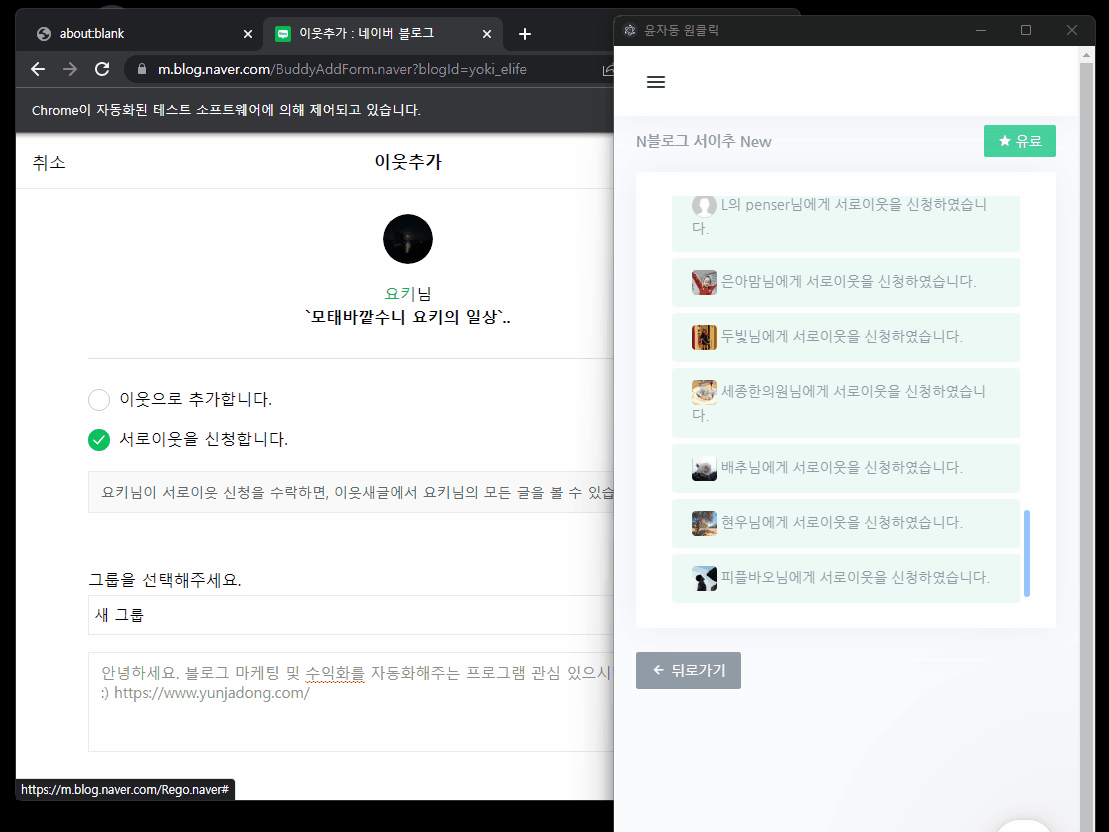Close the about:blank tab
The height and width of the screenshot is (832, 1109).
pyautogui.click(x=248, y=34)
